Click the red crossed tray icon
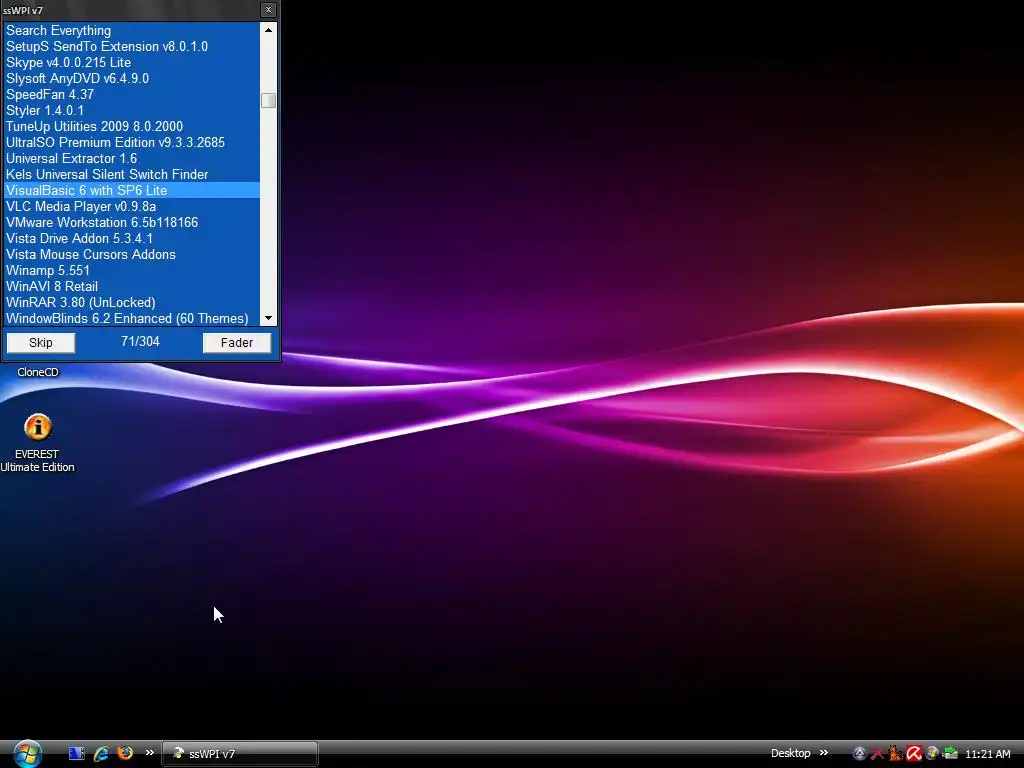The width and height of the screenshot is (1024, 768). click(877, 754)
